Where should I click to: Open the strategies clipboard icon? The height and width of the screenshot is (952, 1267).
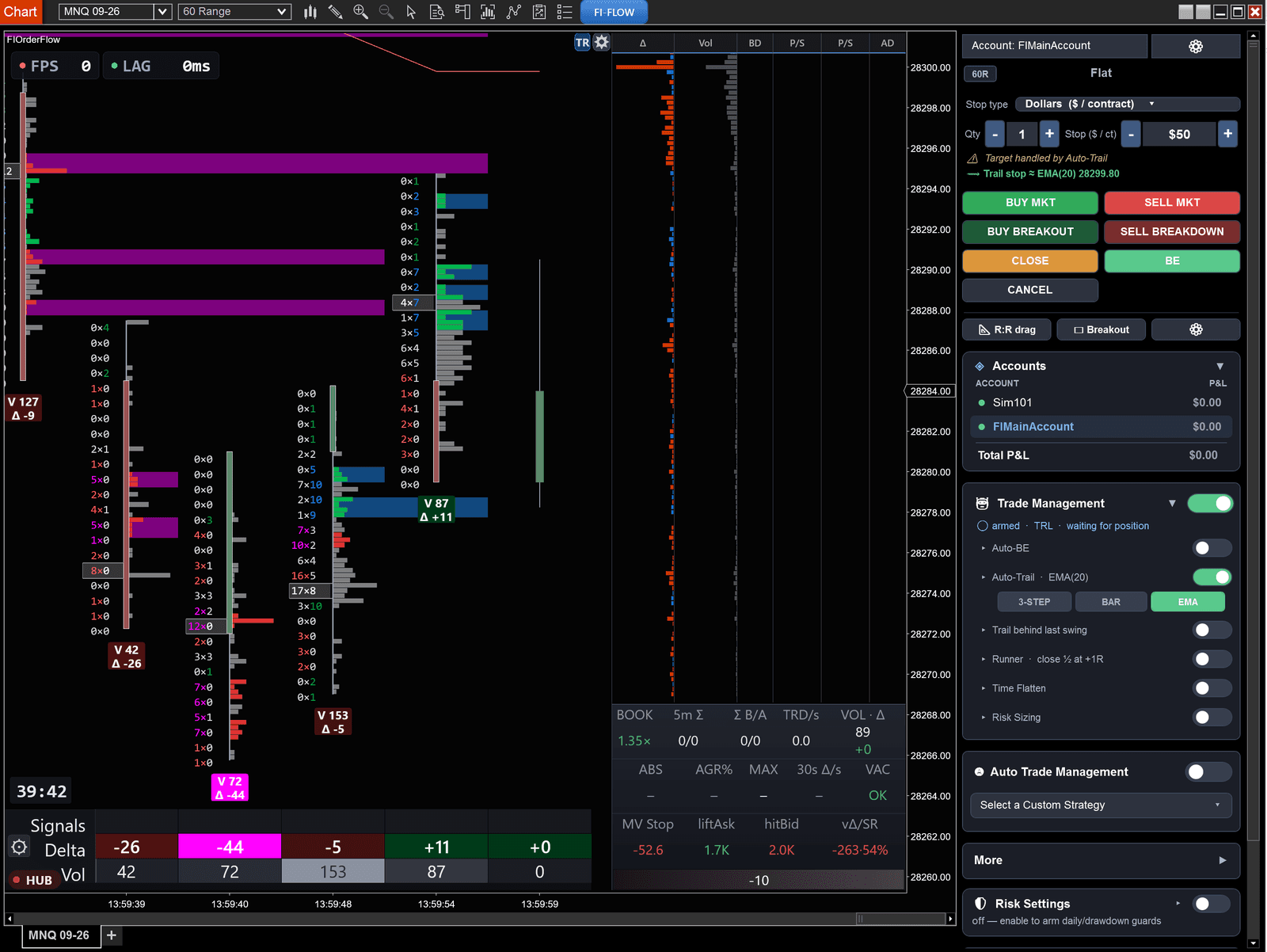coord(539,11)
